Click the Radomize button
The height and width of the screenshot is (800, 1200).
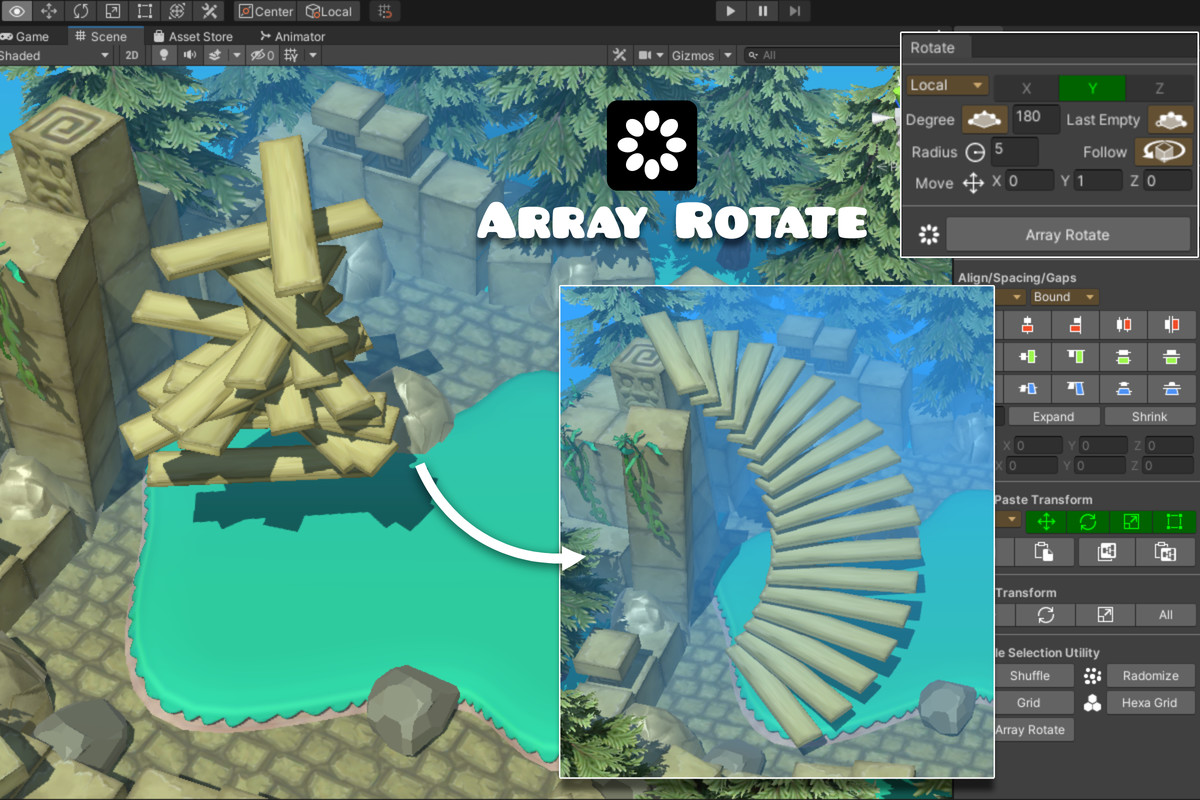pos(1150,676)
